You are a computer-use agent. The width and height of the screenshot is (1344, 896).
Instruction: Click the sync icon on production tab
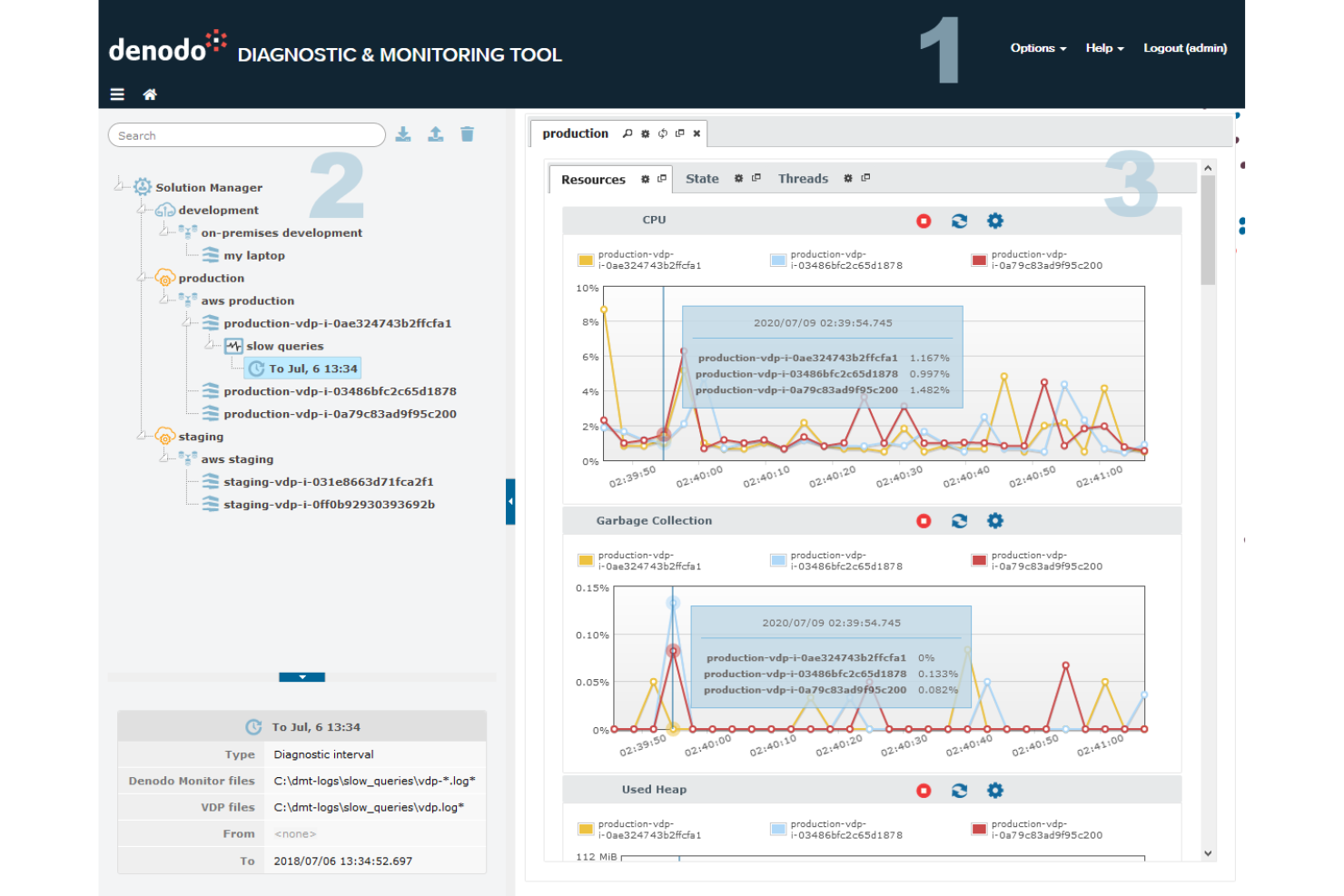(663, 133)
